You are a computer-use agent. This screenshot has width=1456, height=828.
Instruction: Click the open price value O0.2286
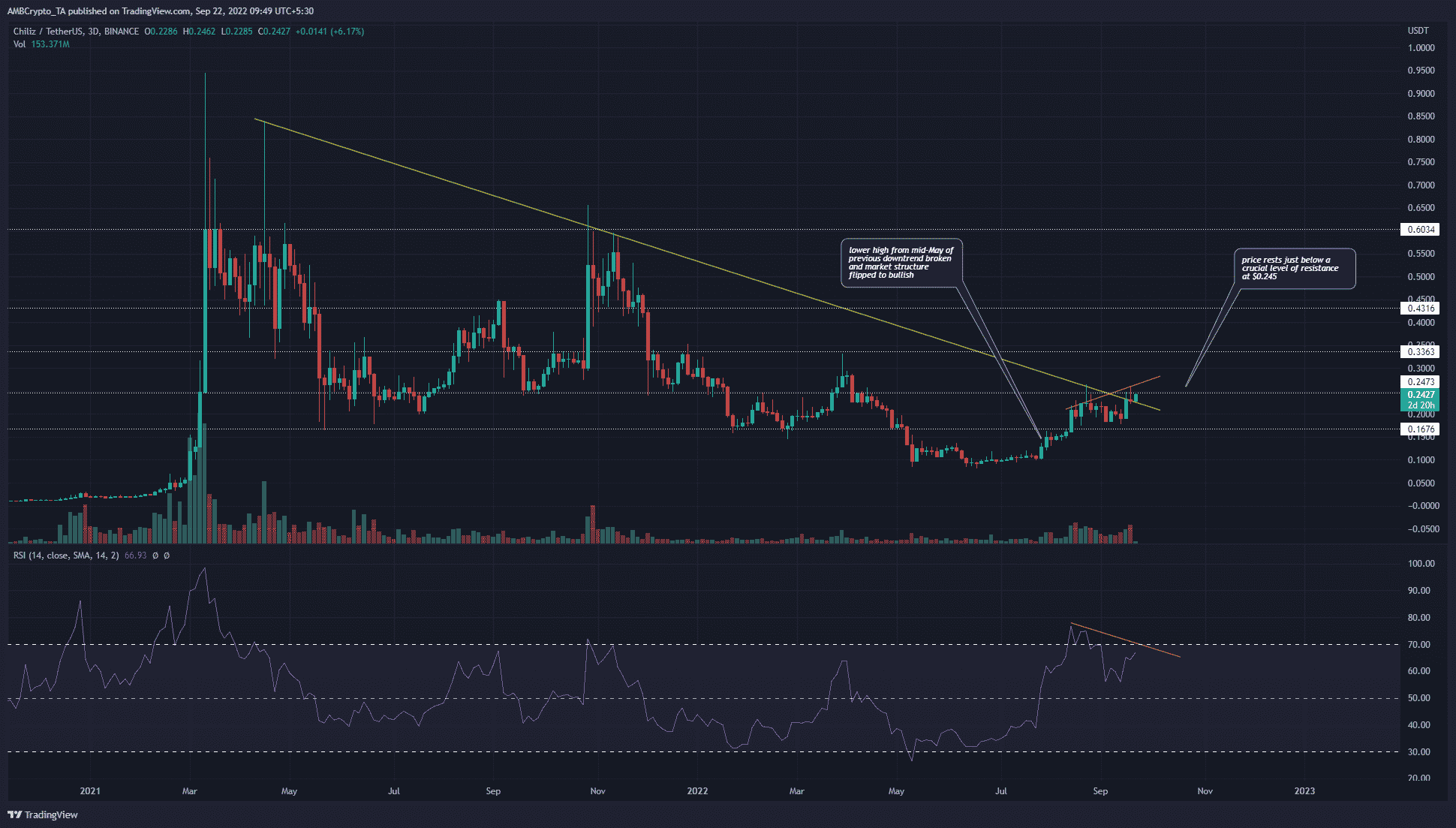(161, 32)
